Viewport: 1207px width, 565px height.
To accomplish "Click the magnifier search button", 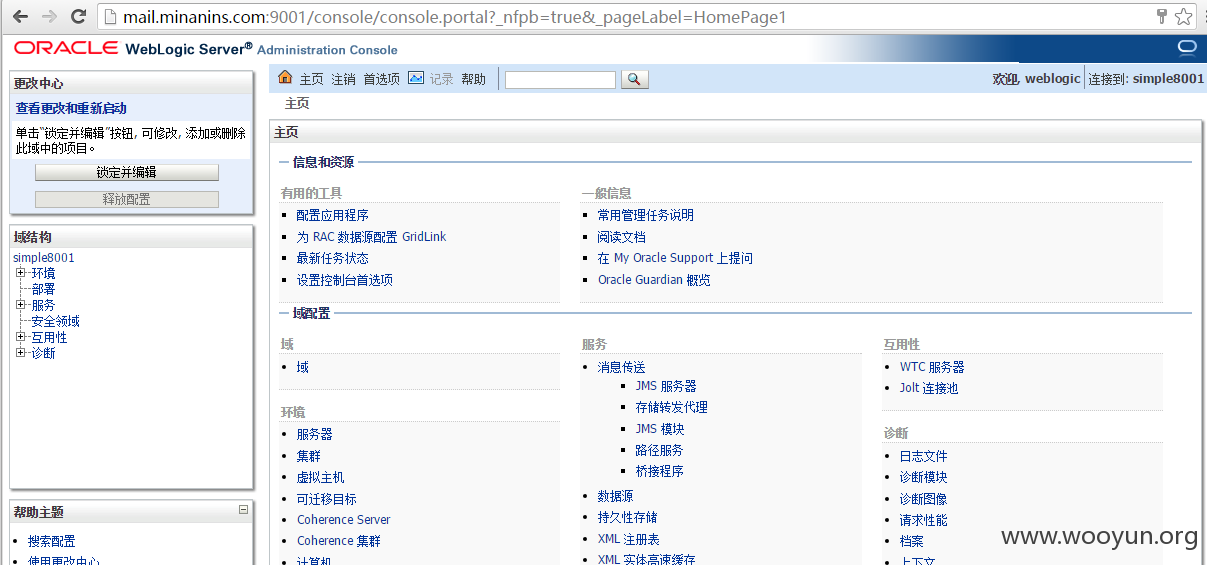I will tap(635, 79).
